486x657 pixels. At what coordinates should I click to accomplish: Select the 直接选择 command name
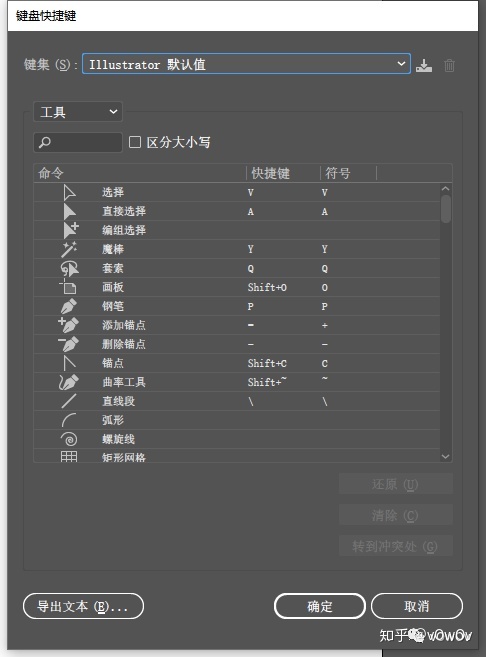[x=124, y=211]
